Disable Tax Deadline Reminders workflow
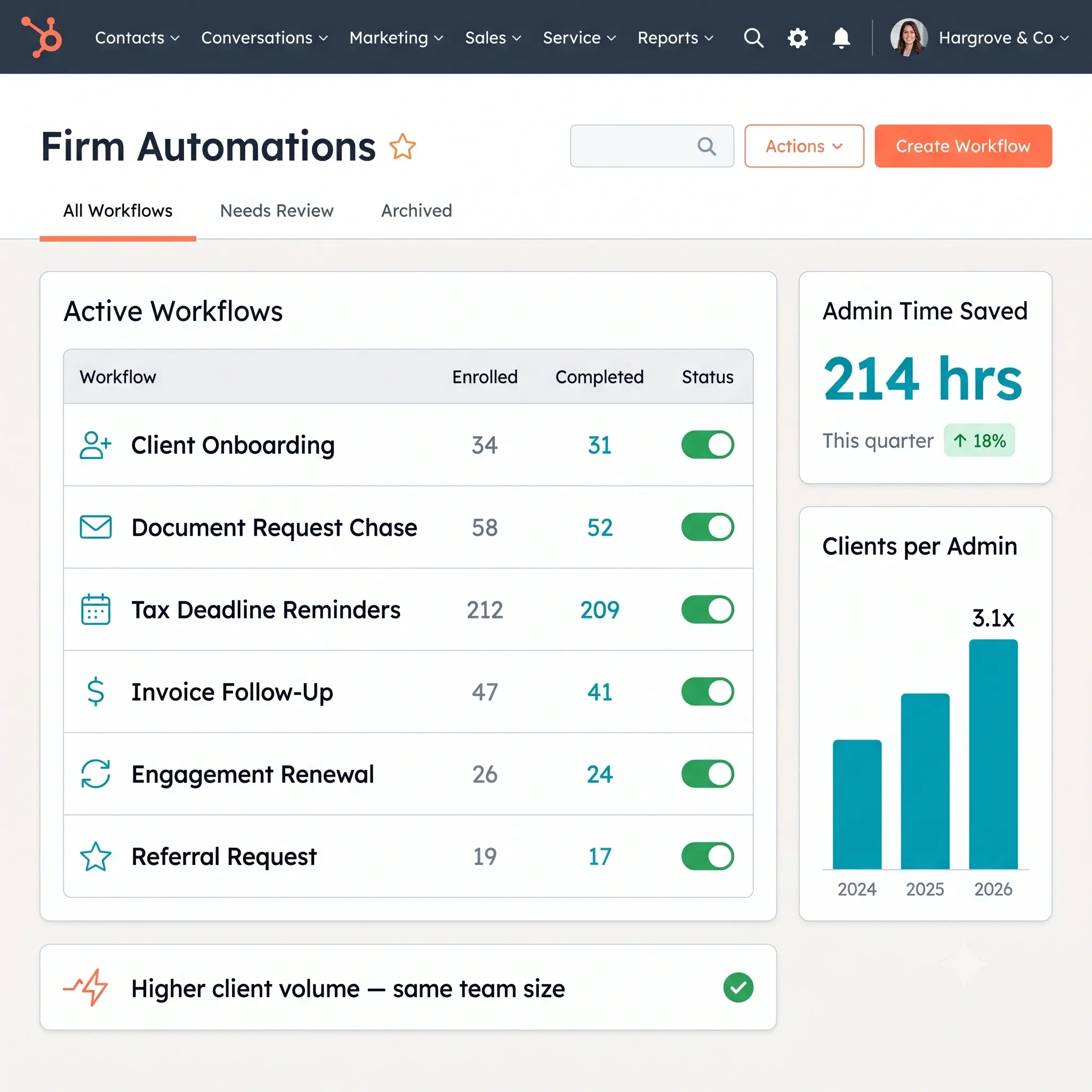Image resolution: width=1092 pixels, height=1092 pixels. (x=707, y=609)
